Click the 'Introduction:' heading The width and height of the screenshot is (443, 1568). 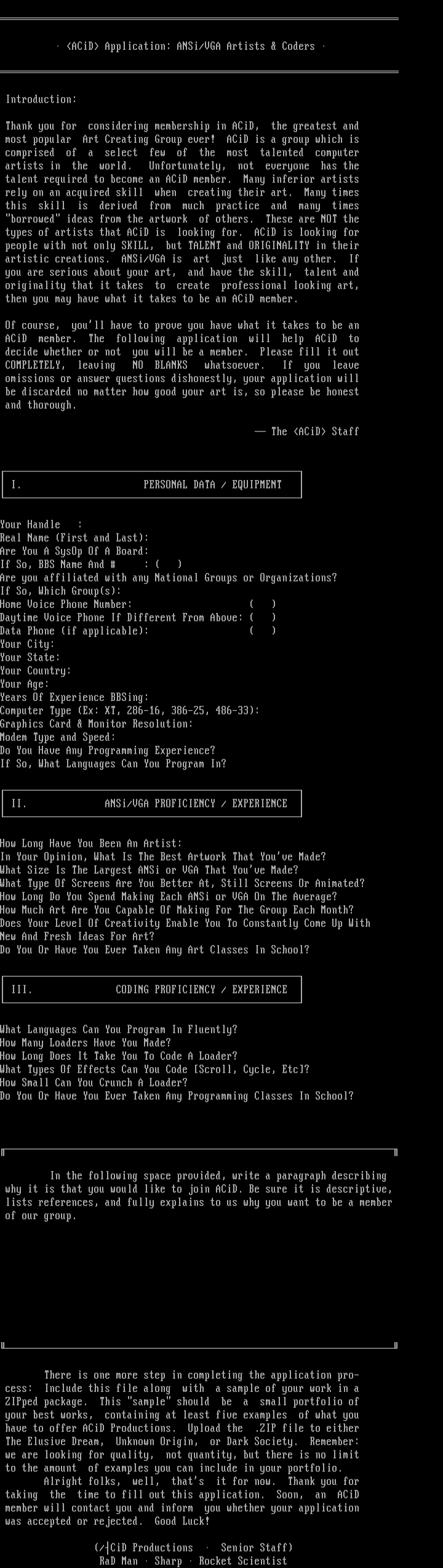(41, 99)
